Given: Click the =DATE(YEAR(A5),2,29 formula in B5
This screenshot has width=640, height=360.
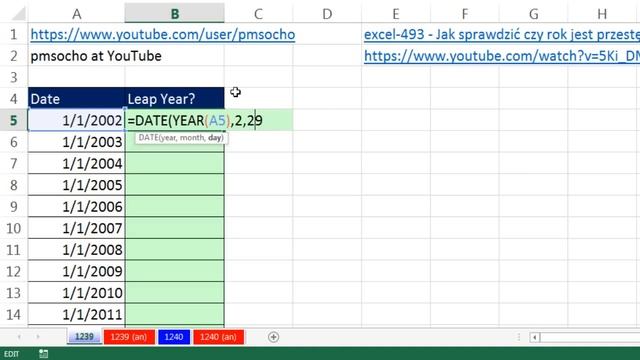Looking at the screenshot, I should [195, 120].
